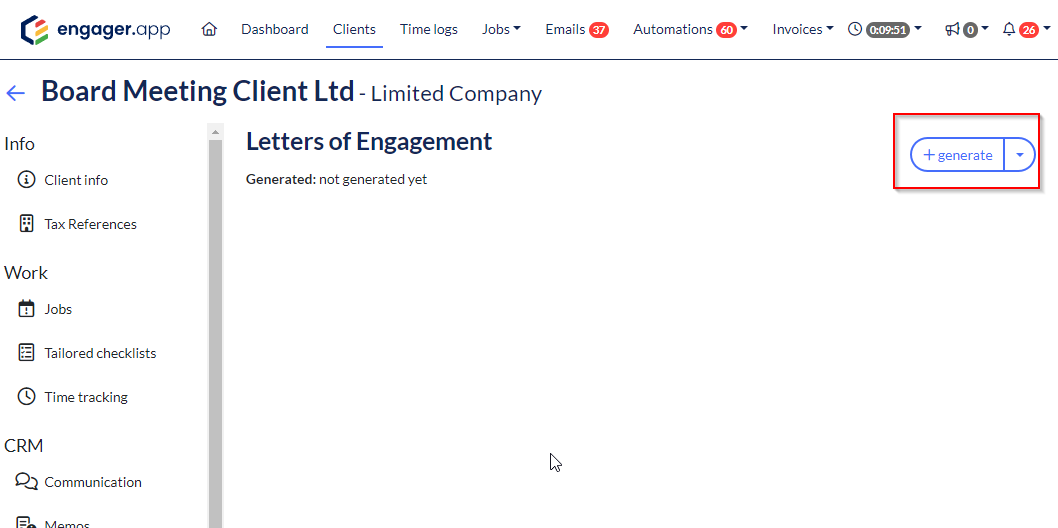
Task: Open Tailored checklists
Action: 100,353
